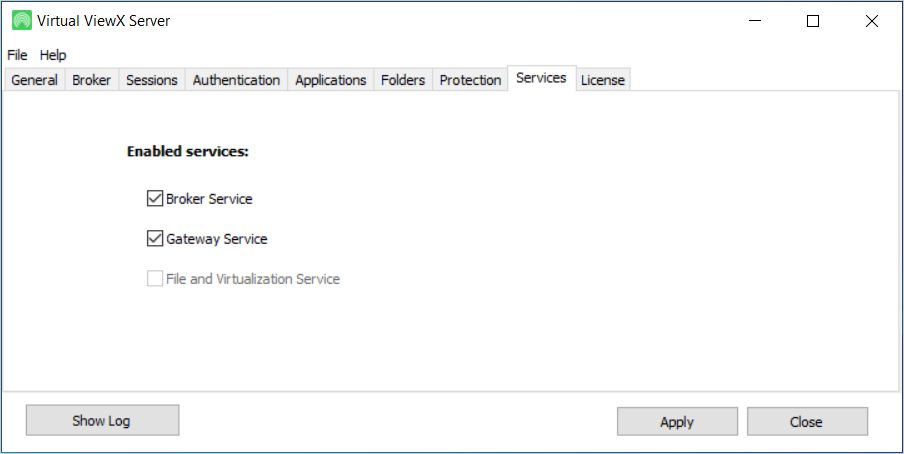The image size is (904, 454).
Task: Go to the Authentication tab
Action: pyautogui.click(x=236, y=80)
